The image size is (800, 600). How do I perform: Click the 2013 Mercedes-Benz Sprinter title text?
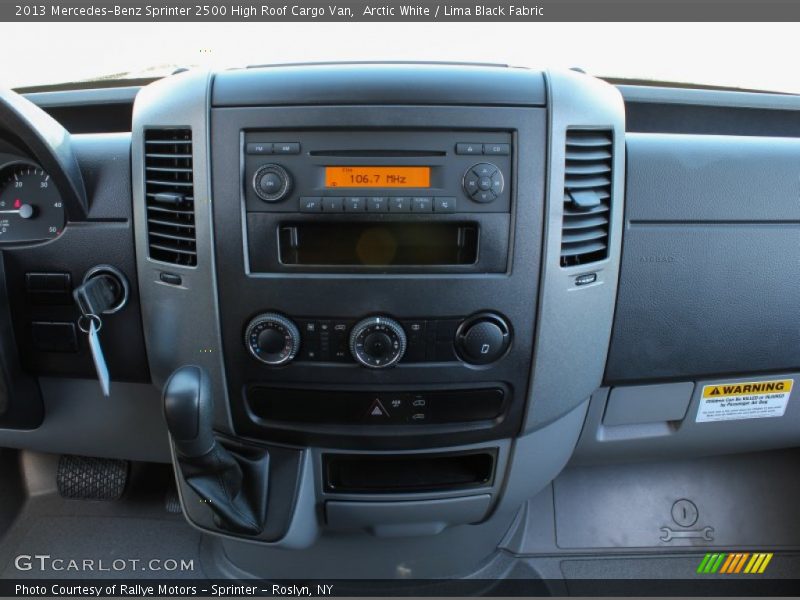click(184, 11)
